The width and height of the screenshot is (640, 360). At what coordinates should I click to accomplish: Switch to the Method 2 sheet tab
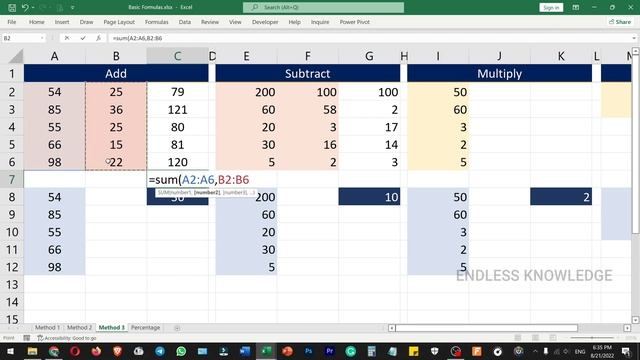click(79, 327)
